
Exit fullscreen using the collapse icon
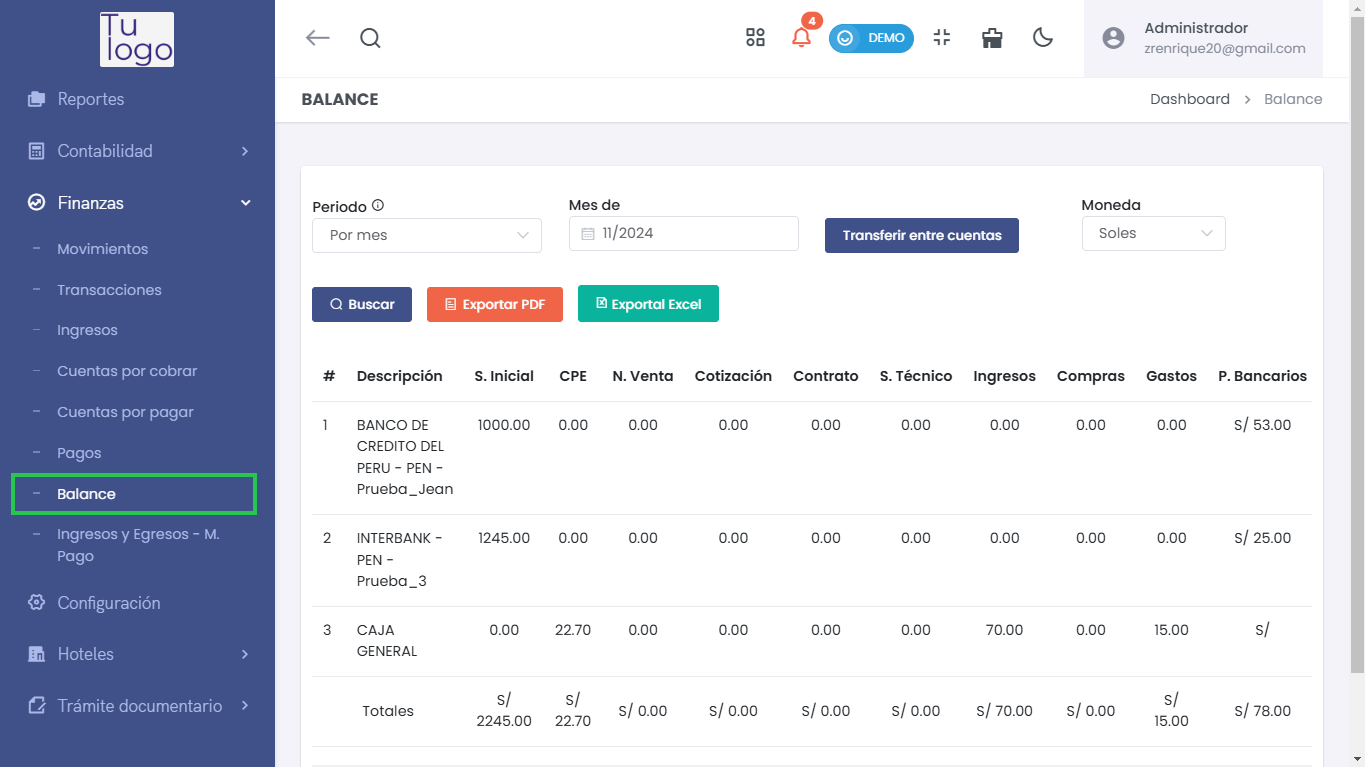click(x=941, y=38)
